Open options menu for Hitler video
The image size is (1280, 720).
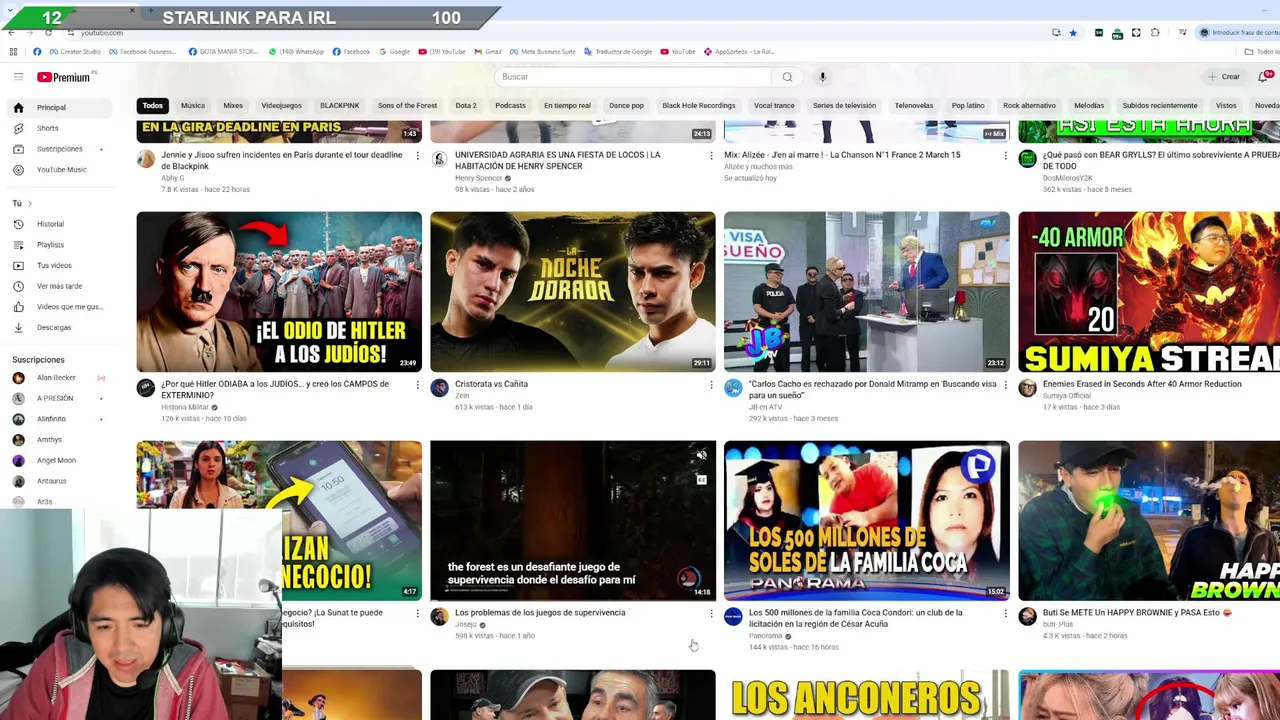417,385
